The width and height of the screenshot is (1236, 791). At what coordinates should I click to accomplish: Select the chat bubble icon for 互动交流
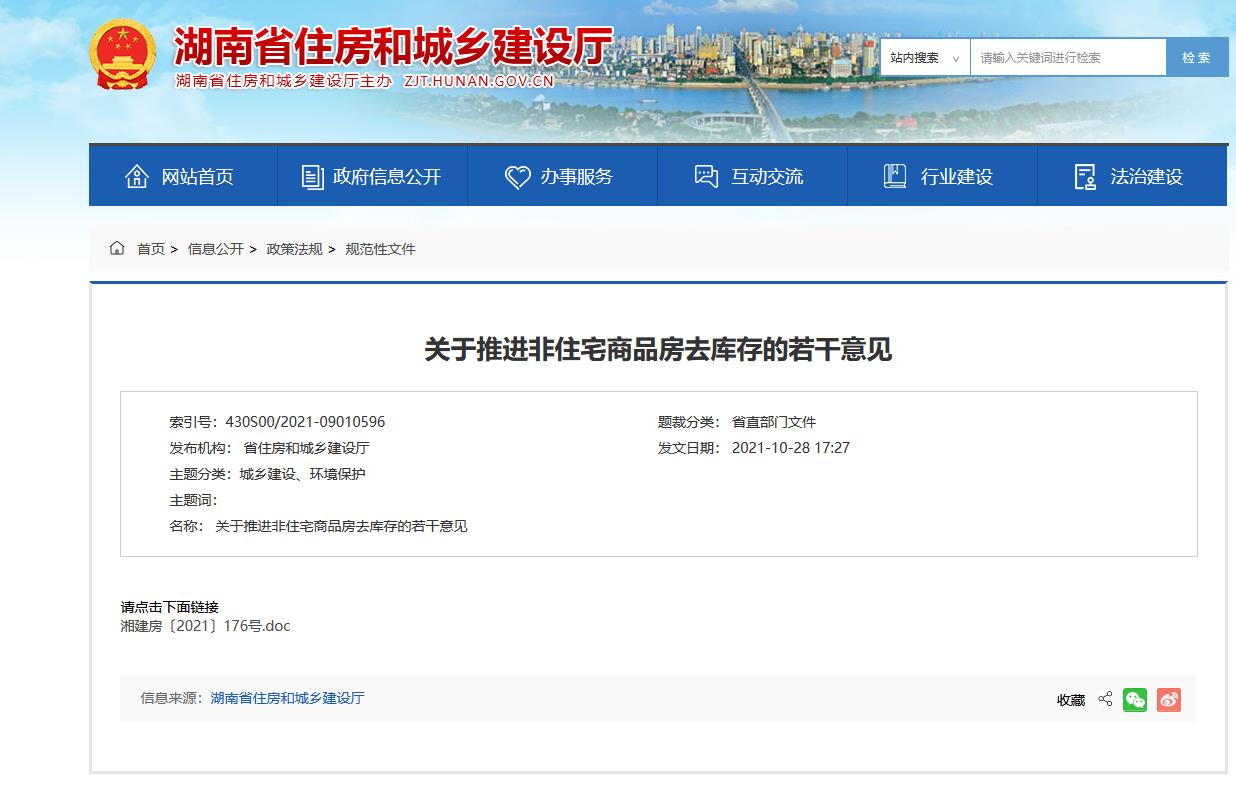click(704, 176)
